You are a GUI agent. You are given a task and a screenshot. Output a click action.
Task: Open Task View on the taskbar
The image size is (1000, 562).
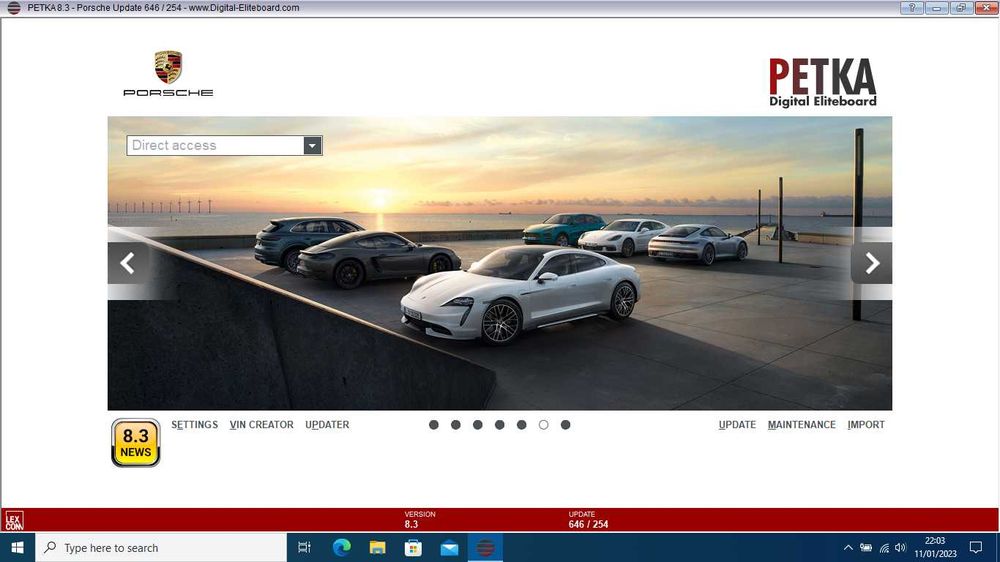pos(304,547)
